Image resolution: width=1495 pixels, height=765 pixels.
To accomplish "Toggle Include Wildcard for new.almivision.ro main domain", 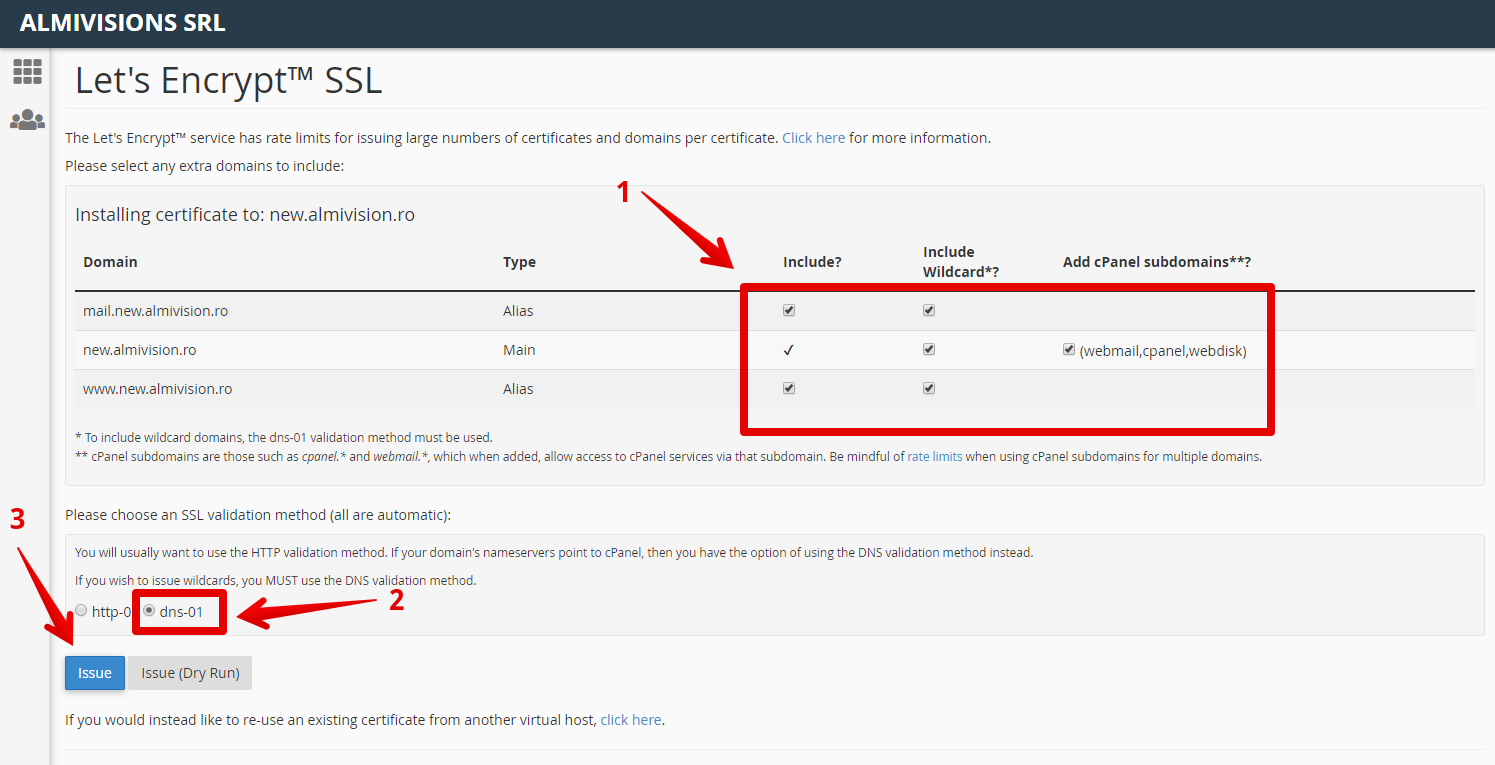I will point(929,350).
